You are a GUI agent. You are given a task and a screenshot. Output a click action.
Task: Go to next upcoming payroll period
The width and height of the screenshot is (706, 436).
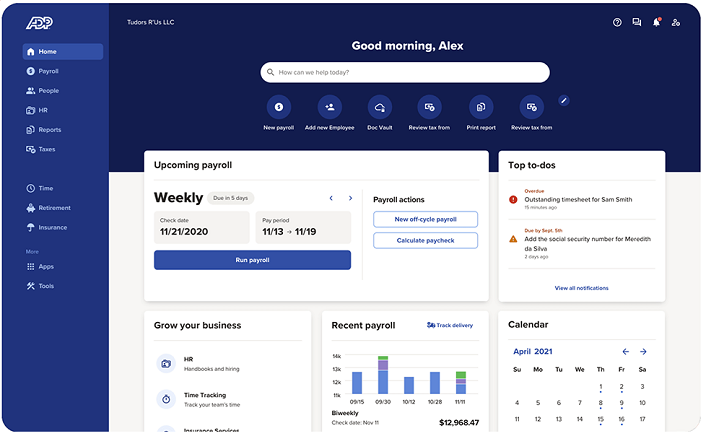point(350,198)
